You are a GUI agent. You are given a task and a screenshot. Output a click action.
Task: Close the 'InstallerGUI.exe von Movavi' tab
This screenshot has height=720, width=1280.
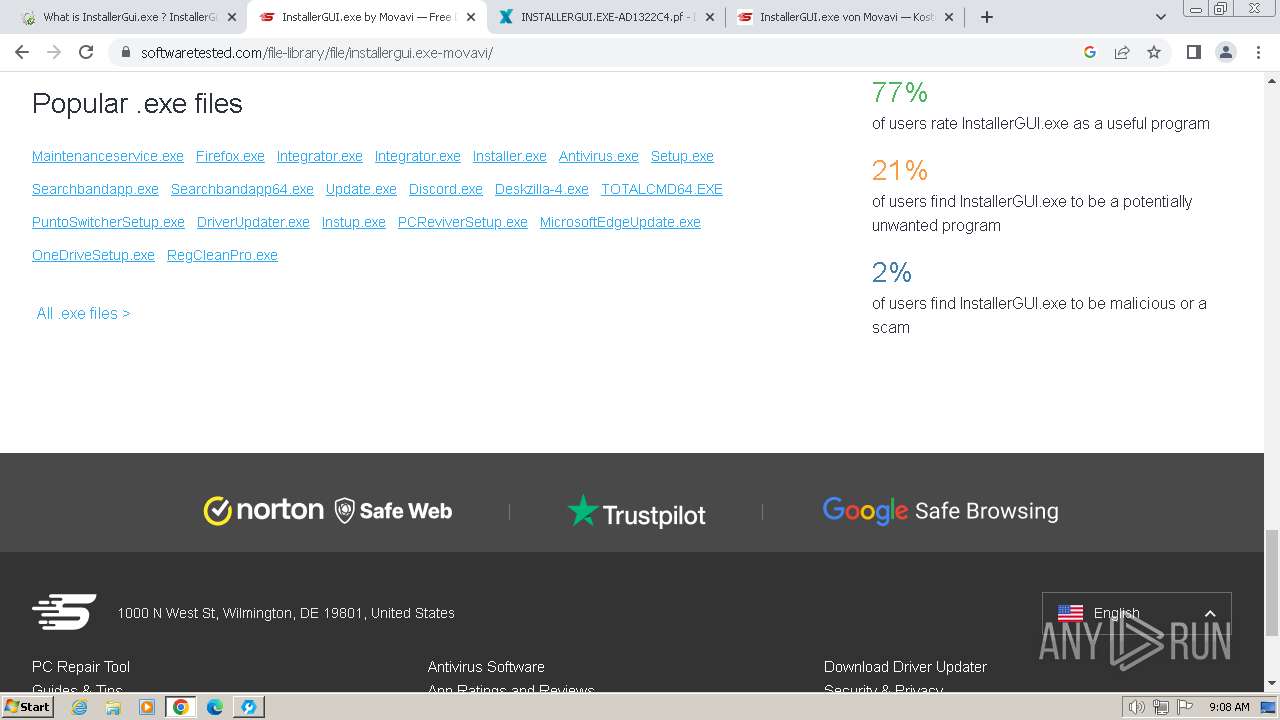coord(949,17)
